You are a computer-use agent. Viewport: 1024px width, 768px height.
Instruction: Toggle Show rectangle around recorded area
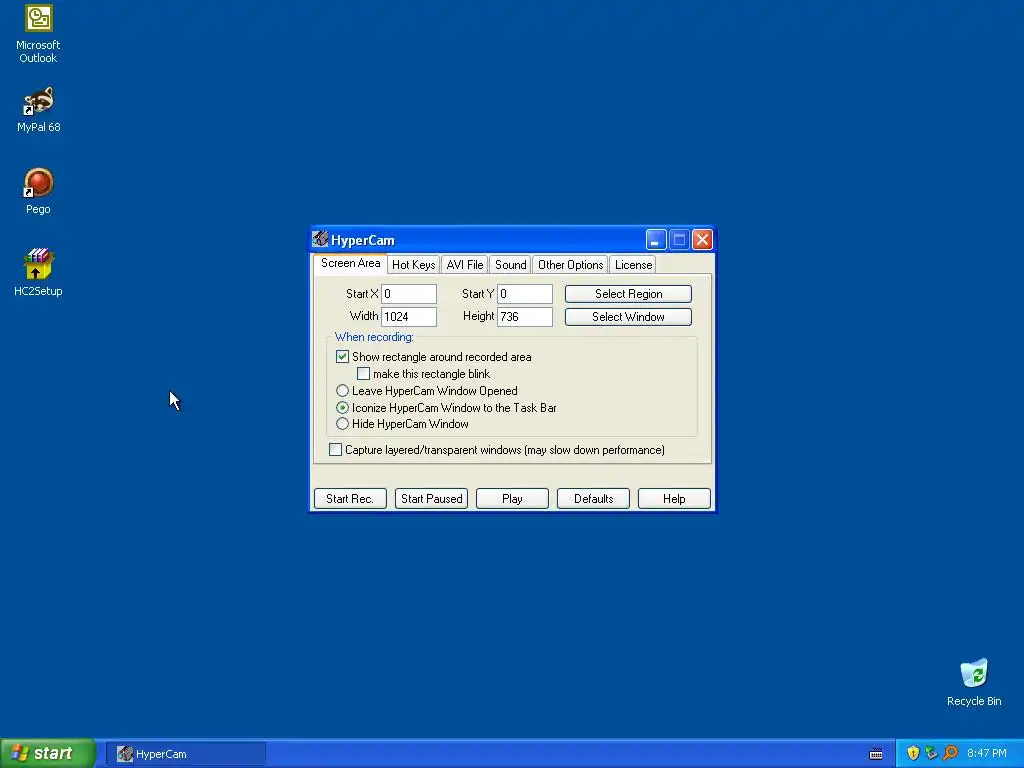pos(342,357)
